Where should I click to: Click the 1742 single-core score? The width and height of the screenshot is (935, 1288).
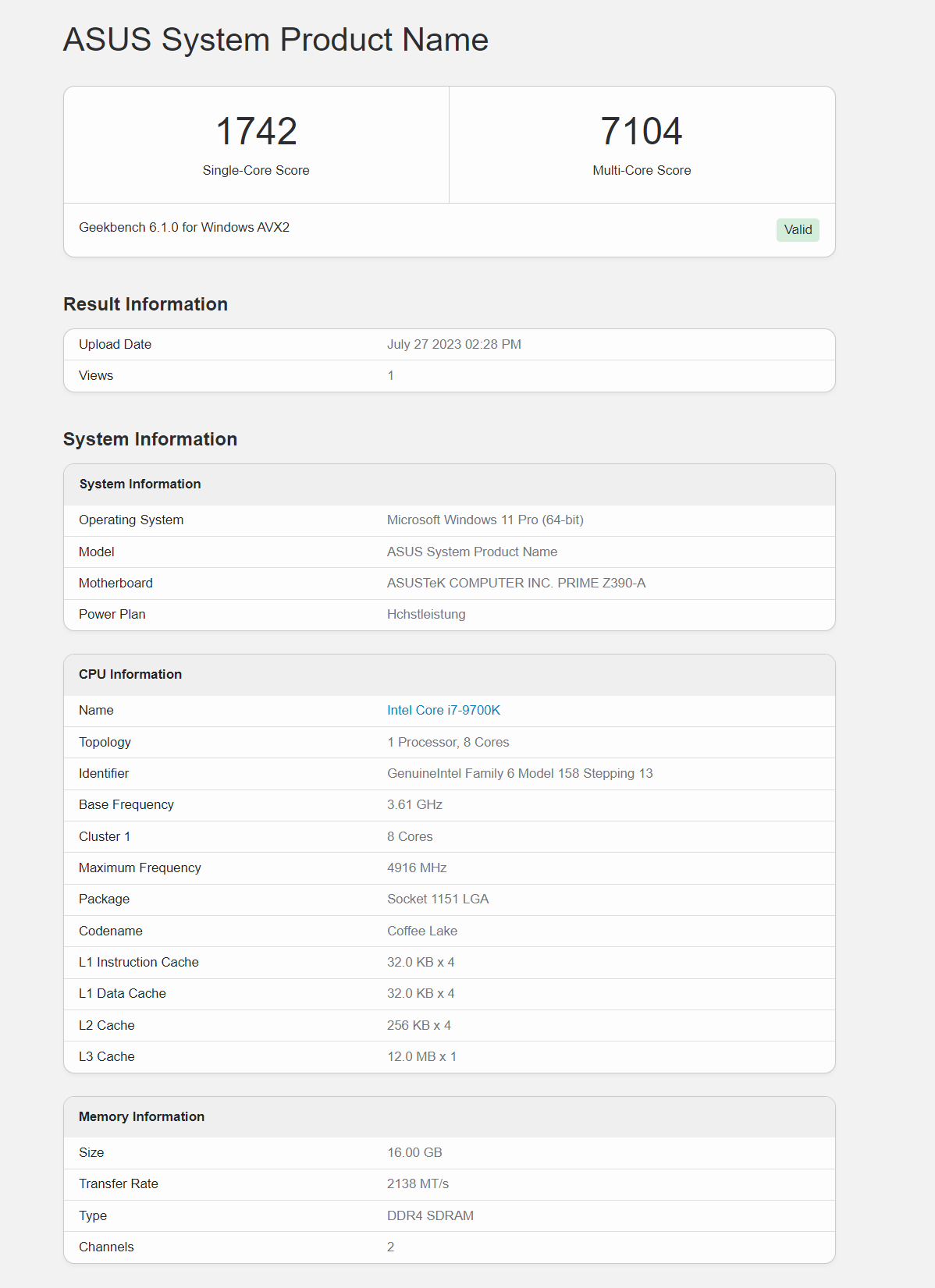[256, 131]
